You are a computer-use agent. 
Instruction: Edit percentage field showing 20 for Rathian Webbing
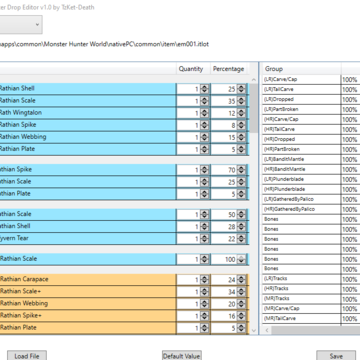click(x=224, y=304)
